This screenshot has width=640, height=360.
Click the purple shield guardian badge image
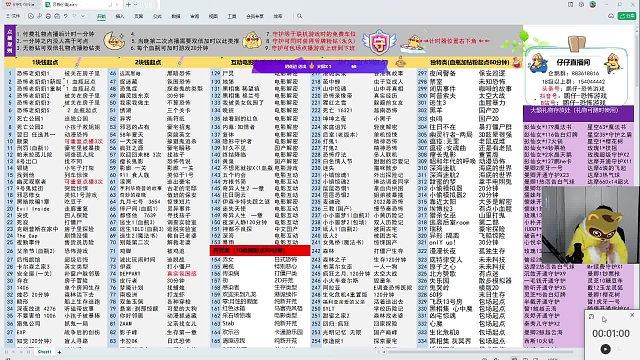(379, 42)
